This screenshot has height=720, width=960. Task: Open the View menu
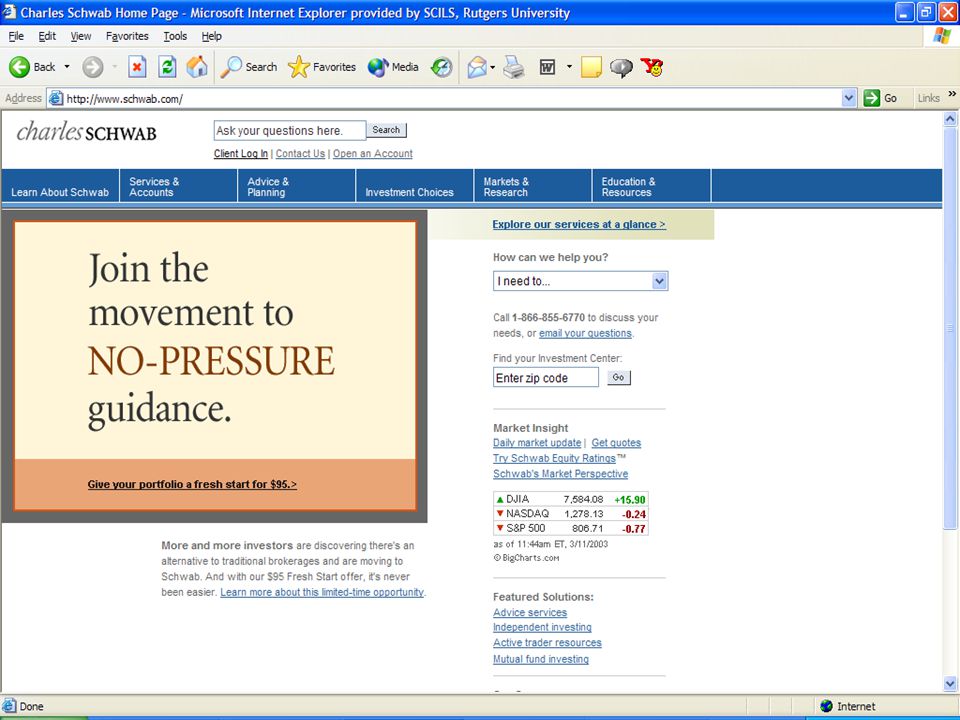coord(81,36)
